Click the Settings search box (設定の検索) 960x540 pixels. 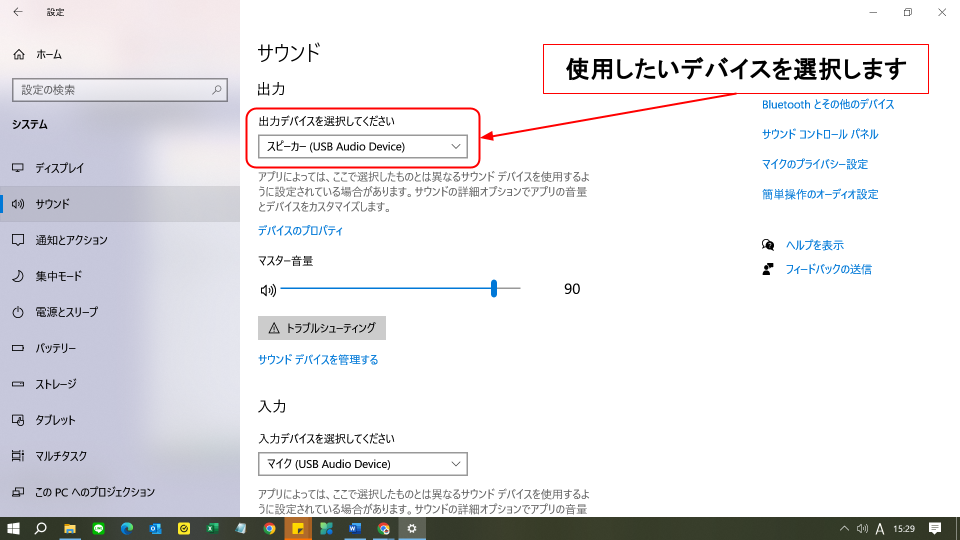point(119,90)
